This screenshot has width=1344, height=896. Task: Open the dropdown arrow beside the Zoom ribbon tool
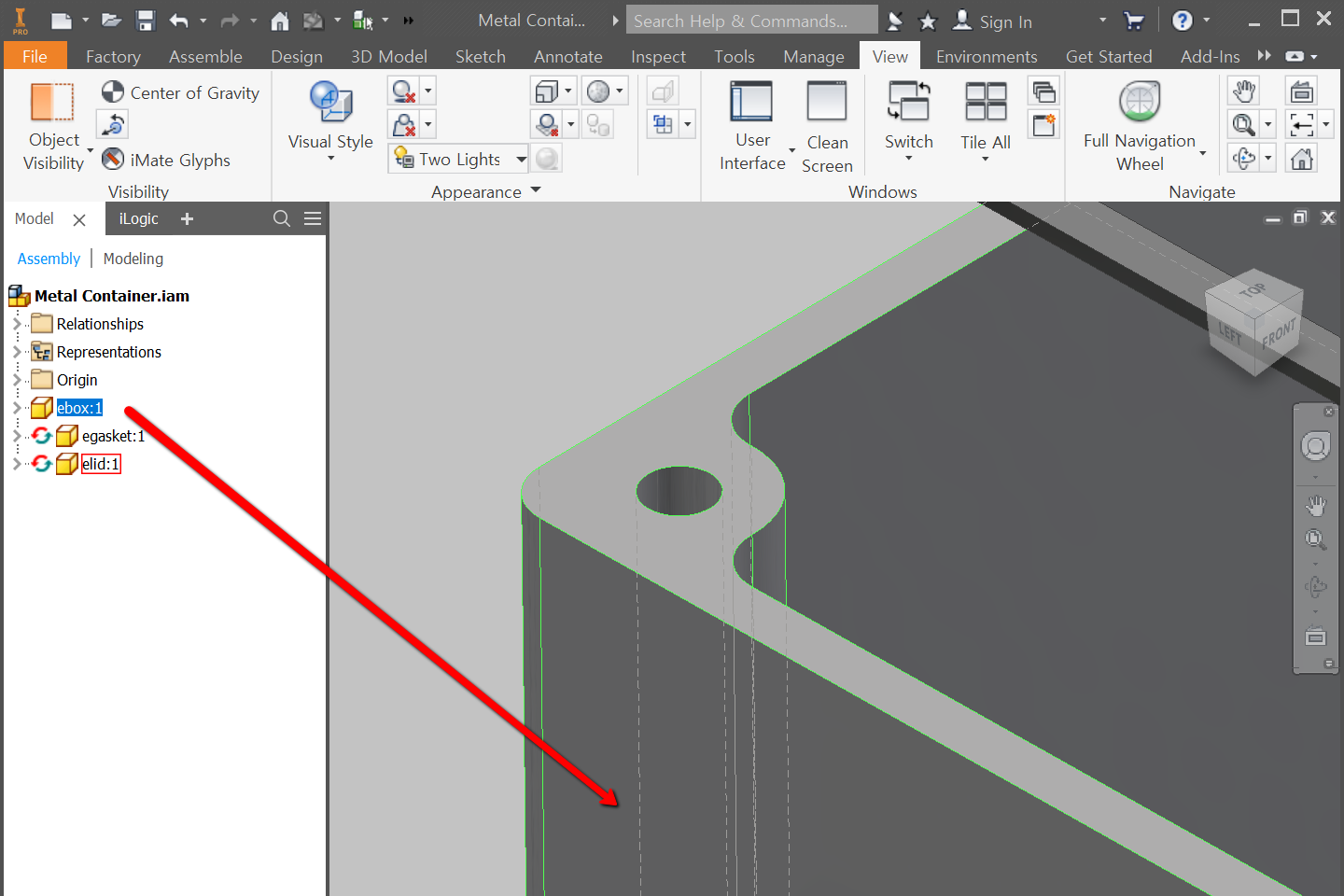pos(1267,124)
